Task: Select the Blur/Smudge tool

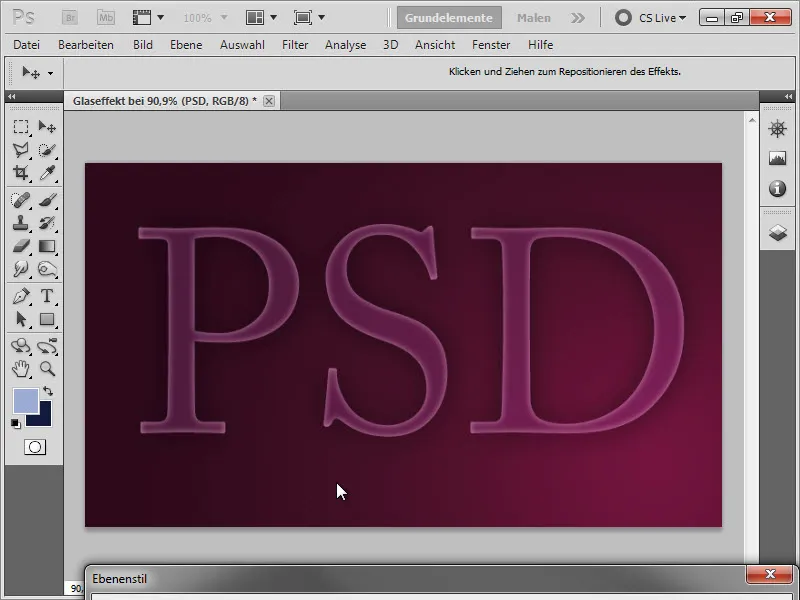Action: (21, 269)
